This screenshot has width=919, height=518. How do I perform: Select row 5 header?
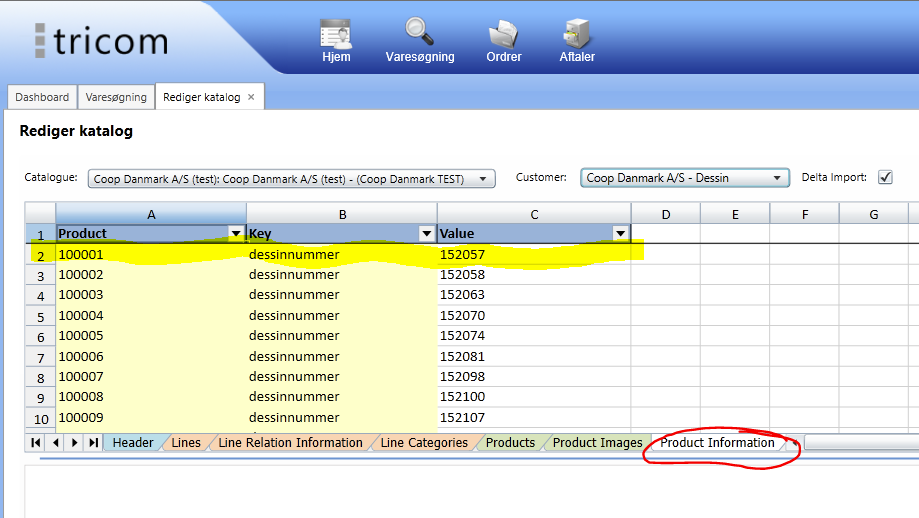click(40, 316)
